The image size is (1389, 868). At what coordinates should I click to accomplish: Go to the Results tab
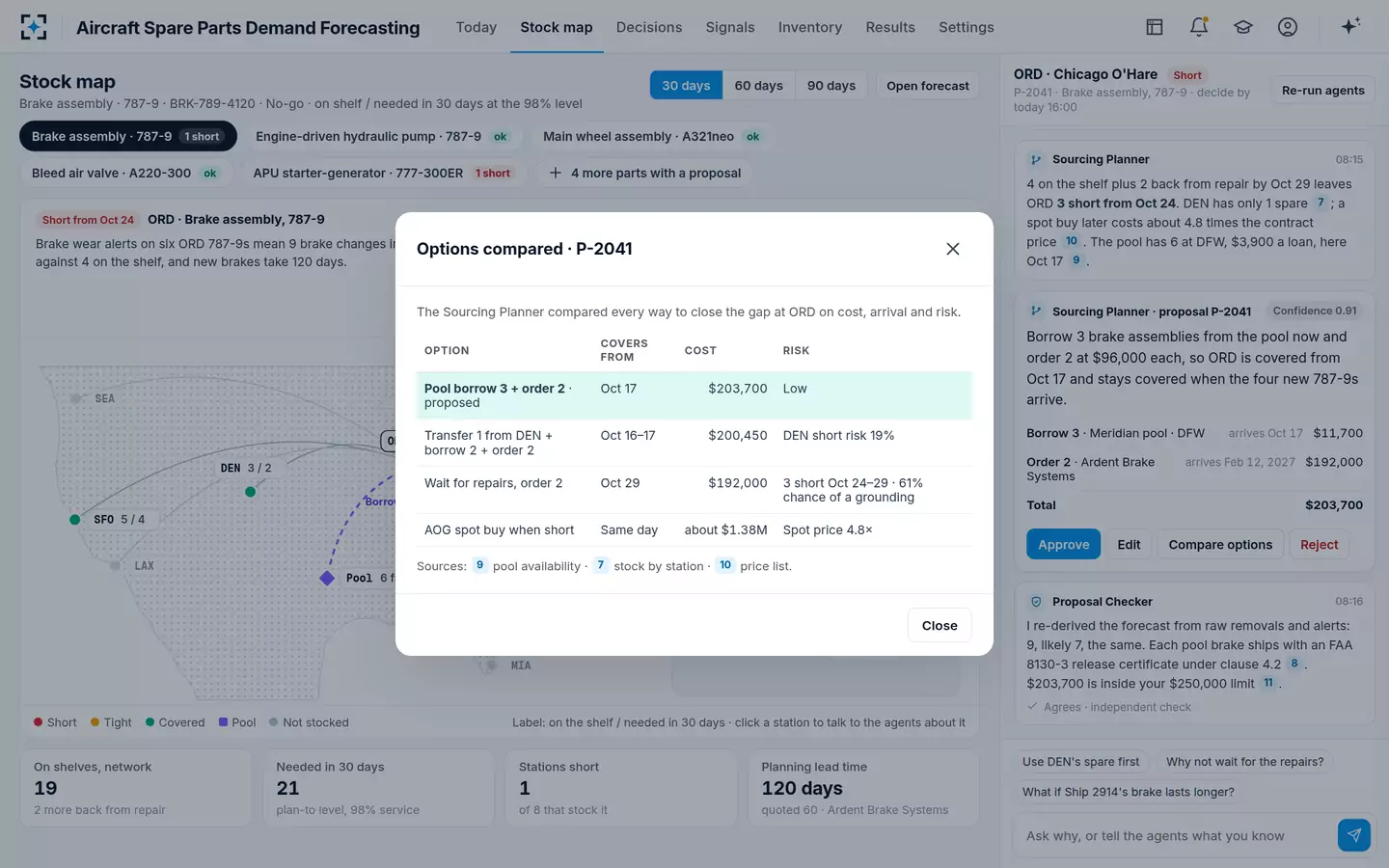890,27
